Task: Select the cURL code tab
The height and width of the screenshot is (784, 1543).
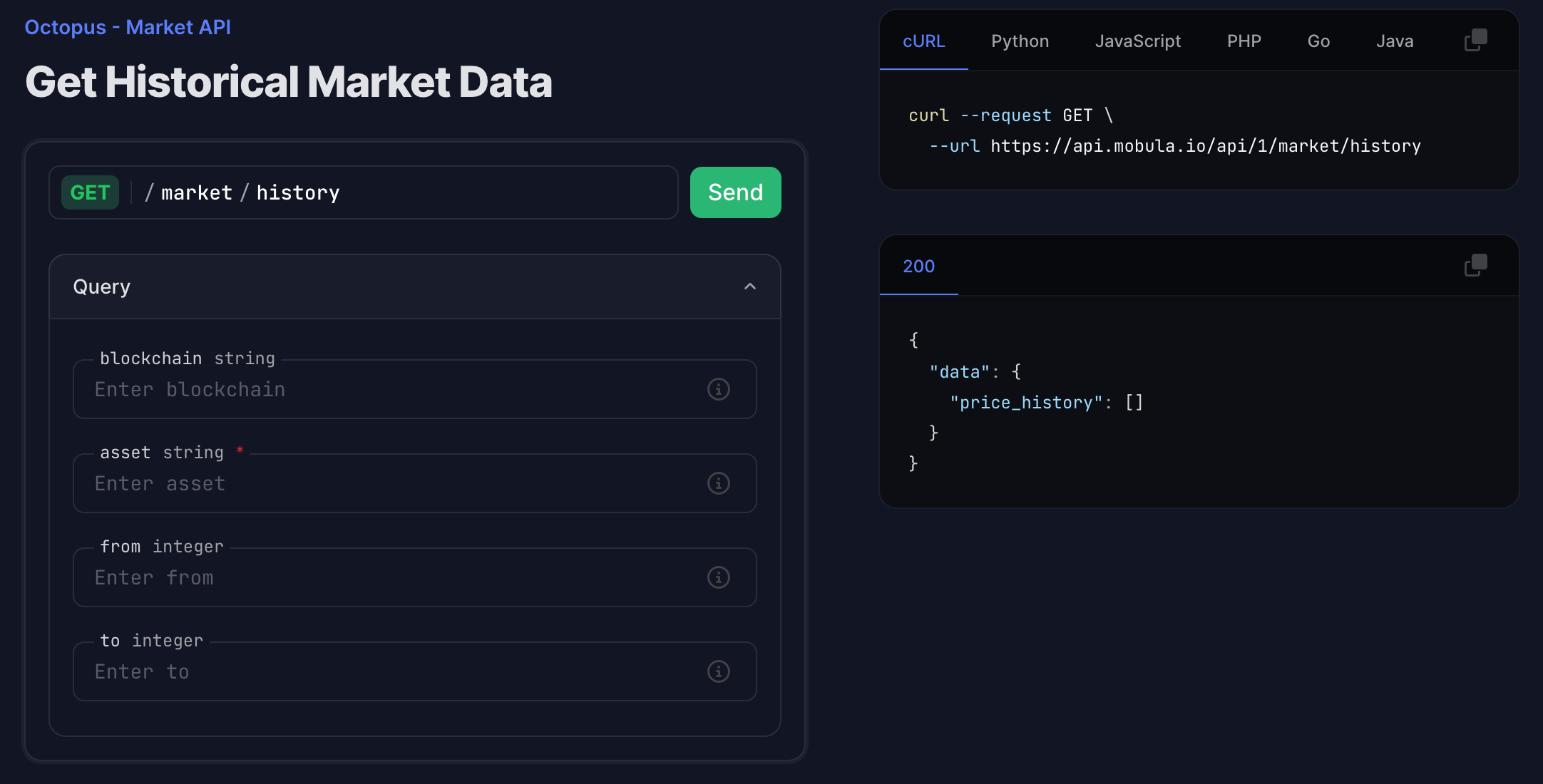Action: tap(923, 41)
